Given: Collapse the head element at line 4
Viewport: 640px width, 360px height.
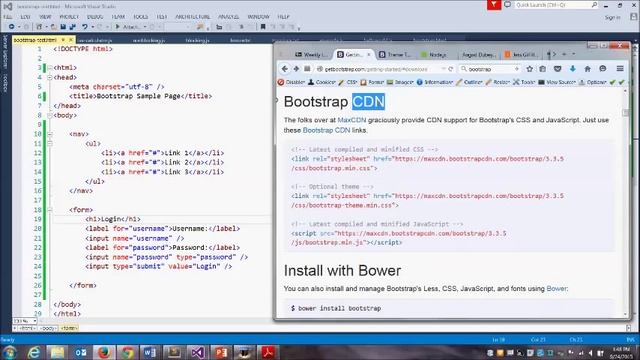Looking at the screenshot, I should [x=50, y=77].
